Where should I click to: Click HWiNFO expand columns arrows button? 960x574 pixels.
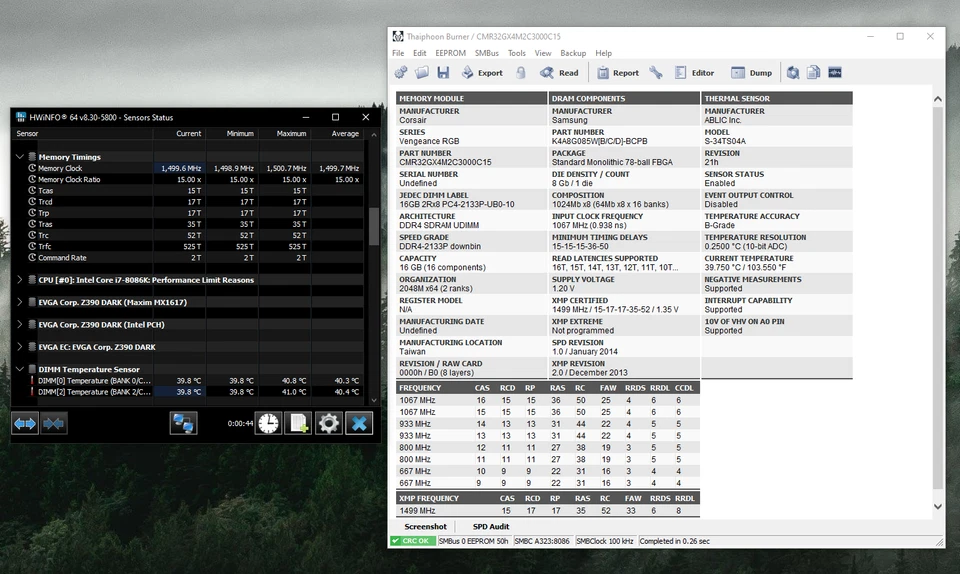point(25,423)
